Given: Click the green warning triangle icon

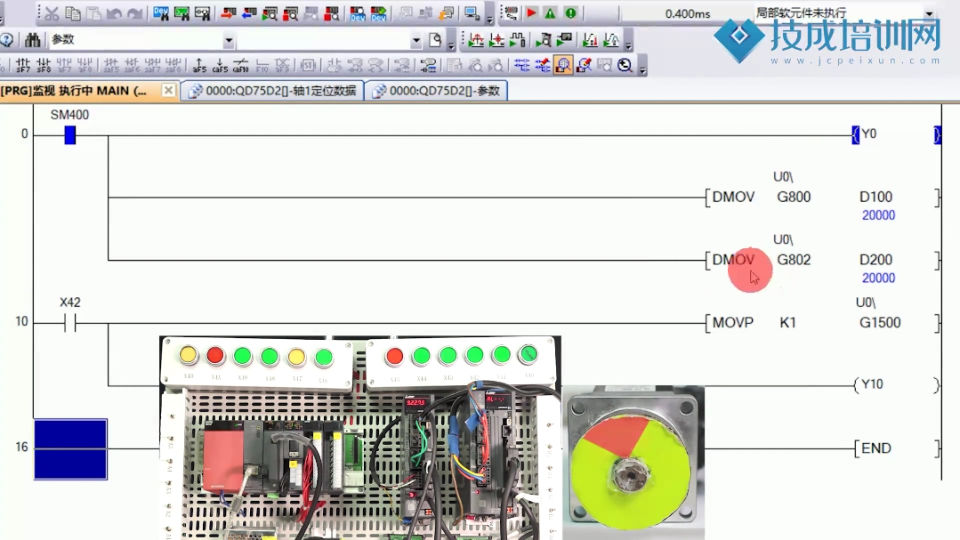Looking at the screenshot, I should pyautogui.click(x=550, y=14).
